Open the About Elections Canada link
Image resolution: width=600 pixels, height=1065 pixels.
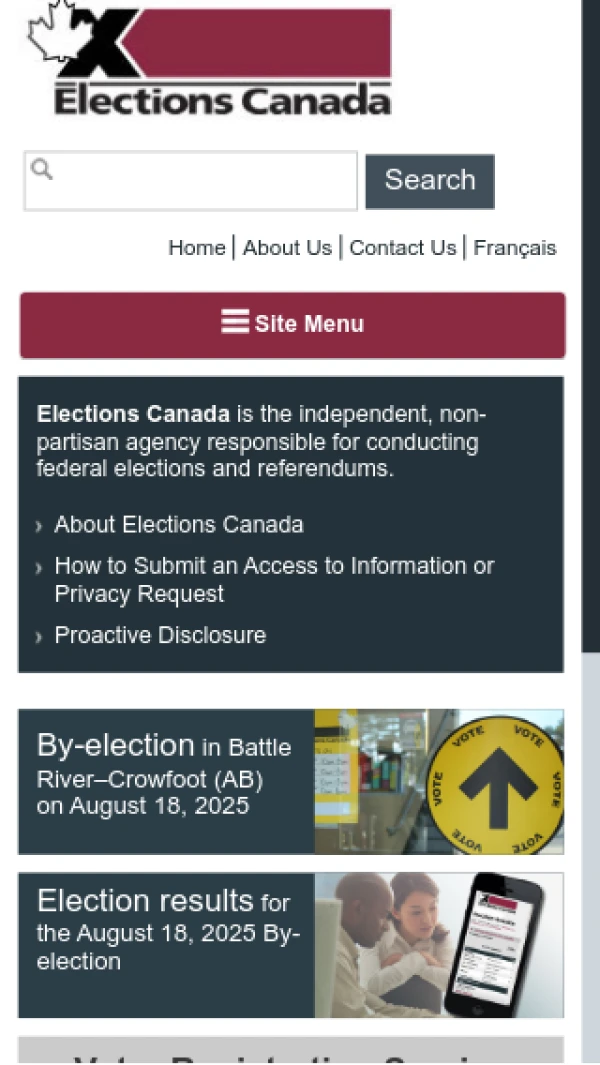tap(179, 525)
